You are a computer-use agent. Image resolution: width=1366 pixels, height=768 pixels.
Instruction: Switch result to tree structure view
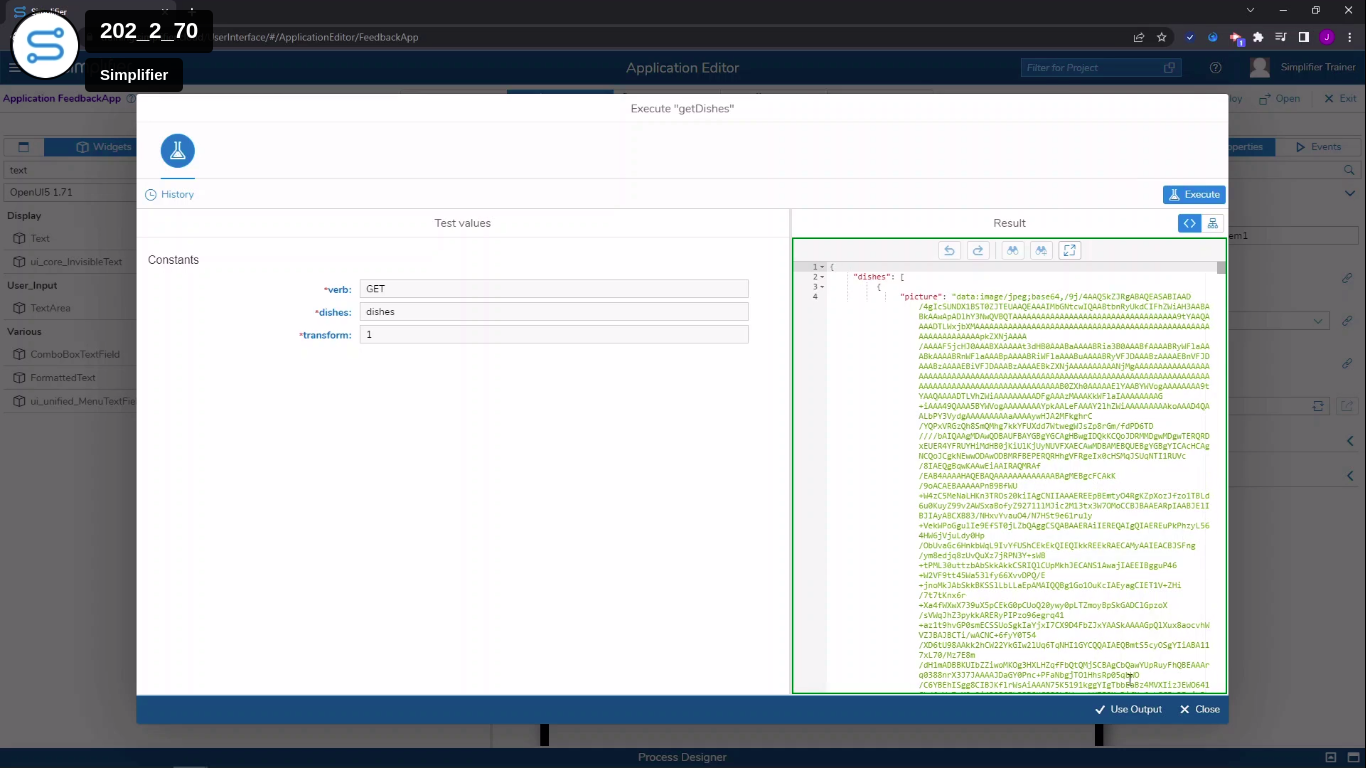coord(1213,223)
